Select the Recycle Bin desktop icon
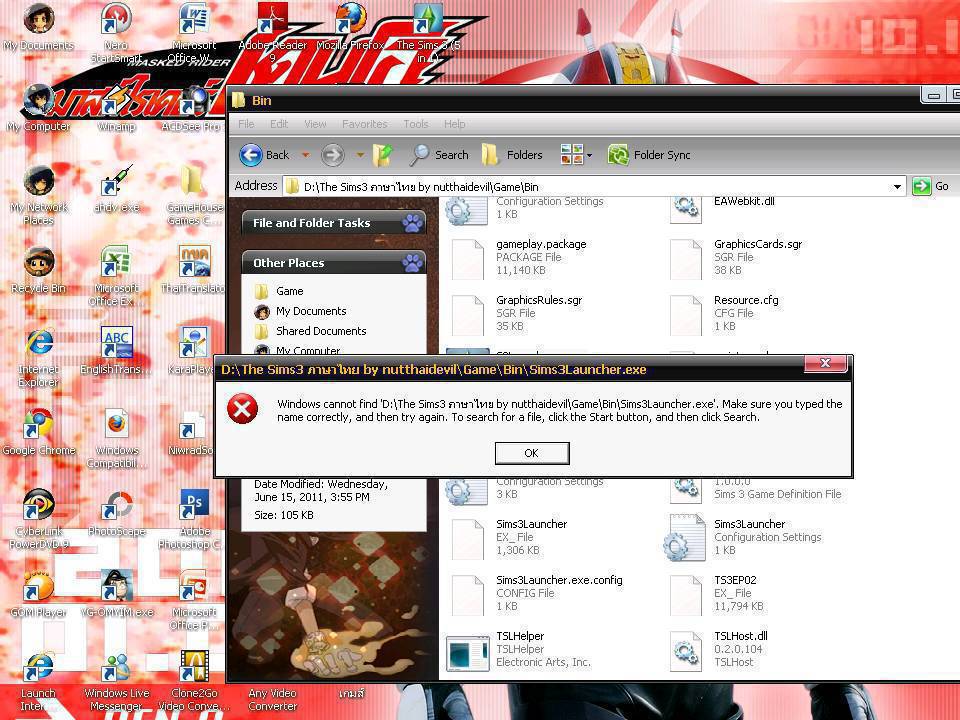This screenshot has height=720, width=960. [x=39, y=270]
